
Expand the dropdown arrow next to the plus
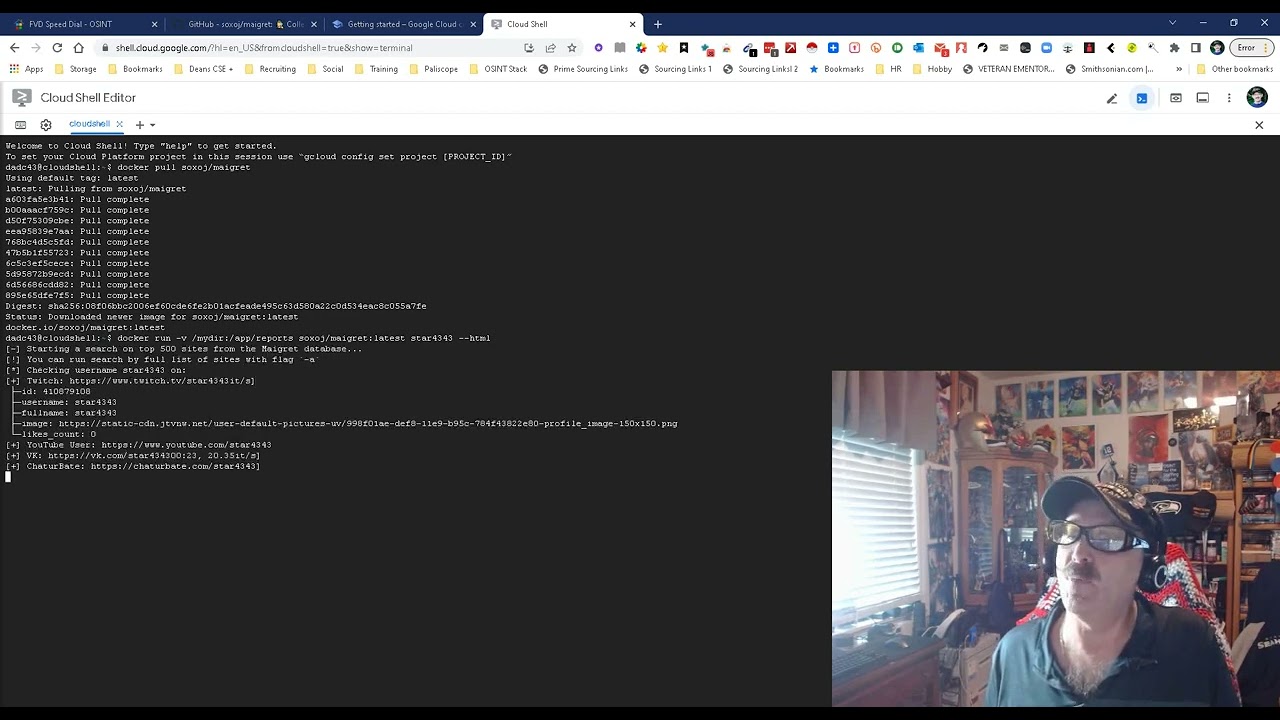[x=152, y=125]
